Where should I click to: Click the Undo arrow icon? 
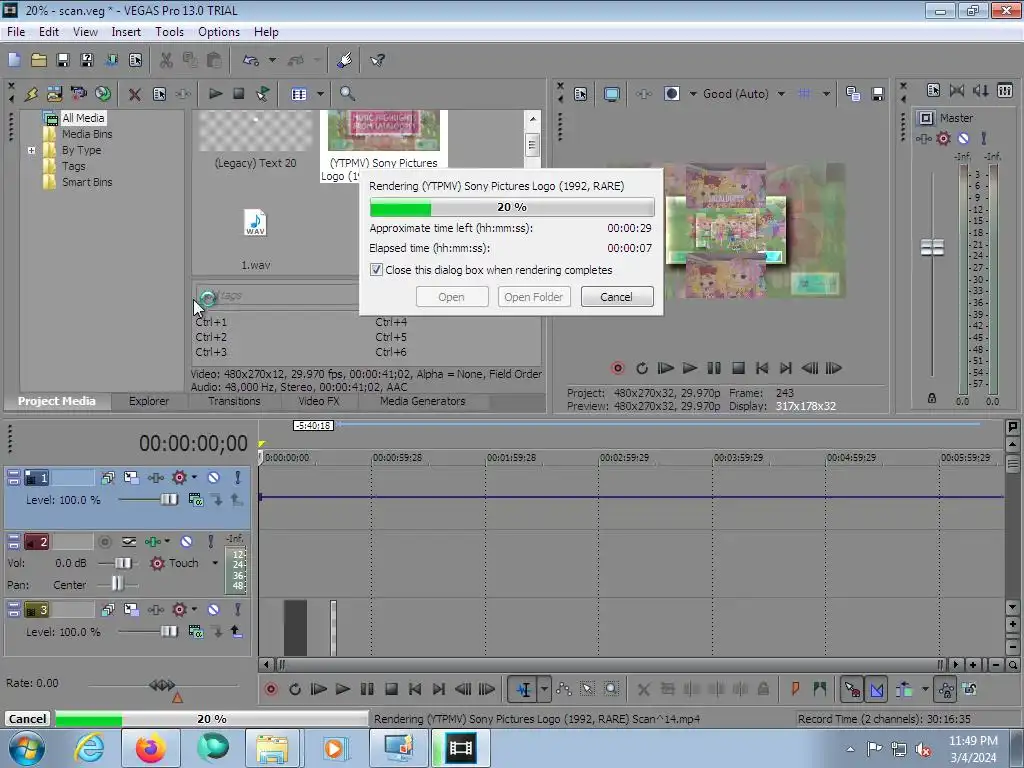point(251,60)
